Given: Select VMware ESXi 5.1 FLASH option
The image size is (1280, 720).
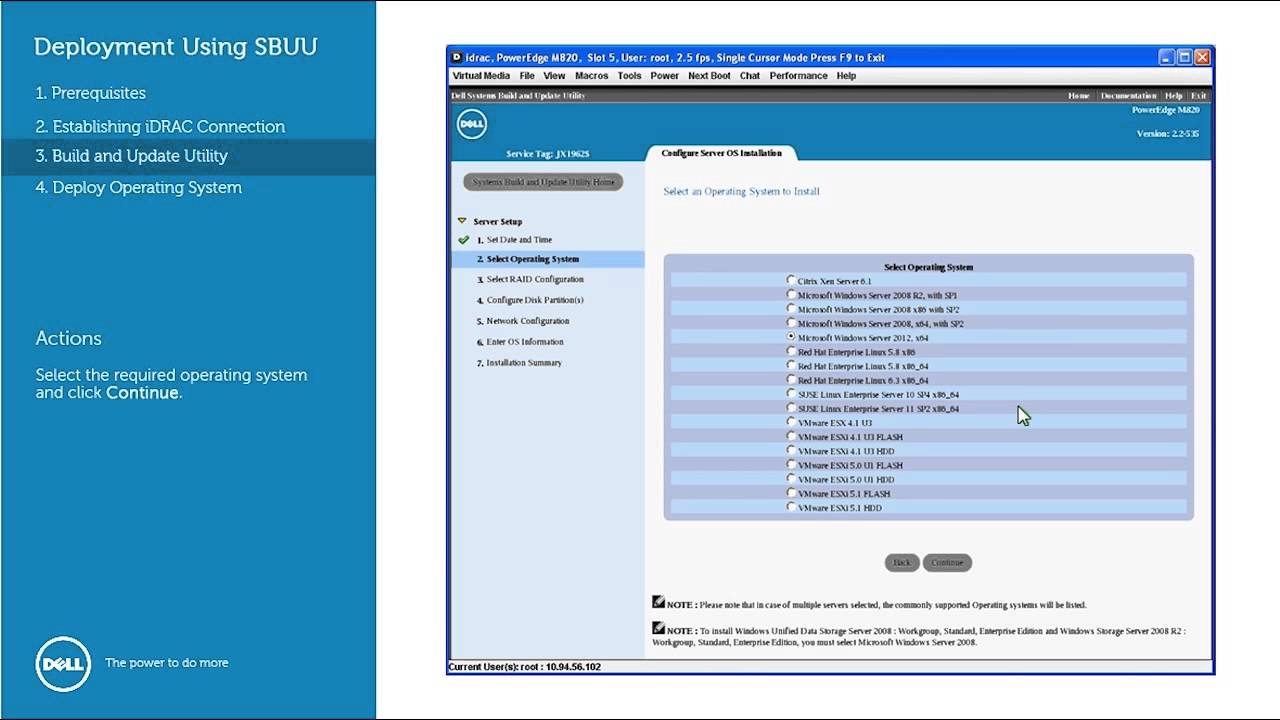Looking at the screenshot, I should point(792,493).
